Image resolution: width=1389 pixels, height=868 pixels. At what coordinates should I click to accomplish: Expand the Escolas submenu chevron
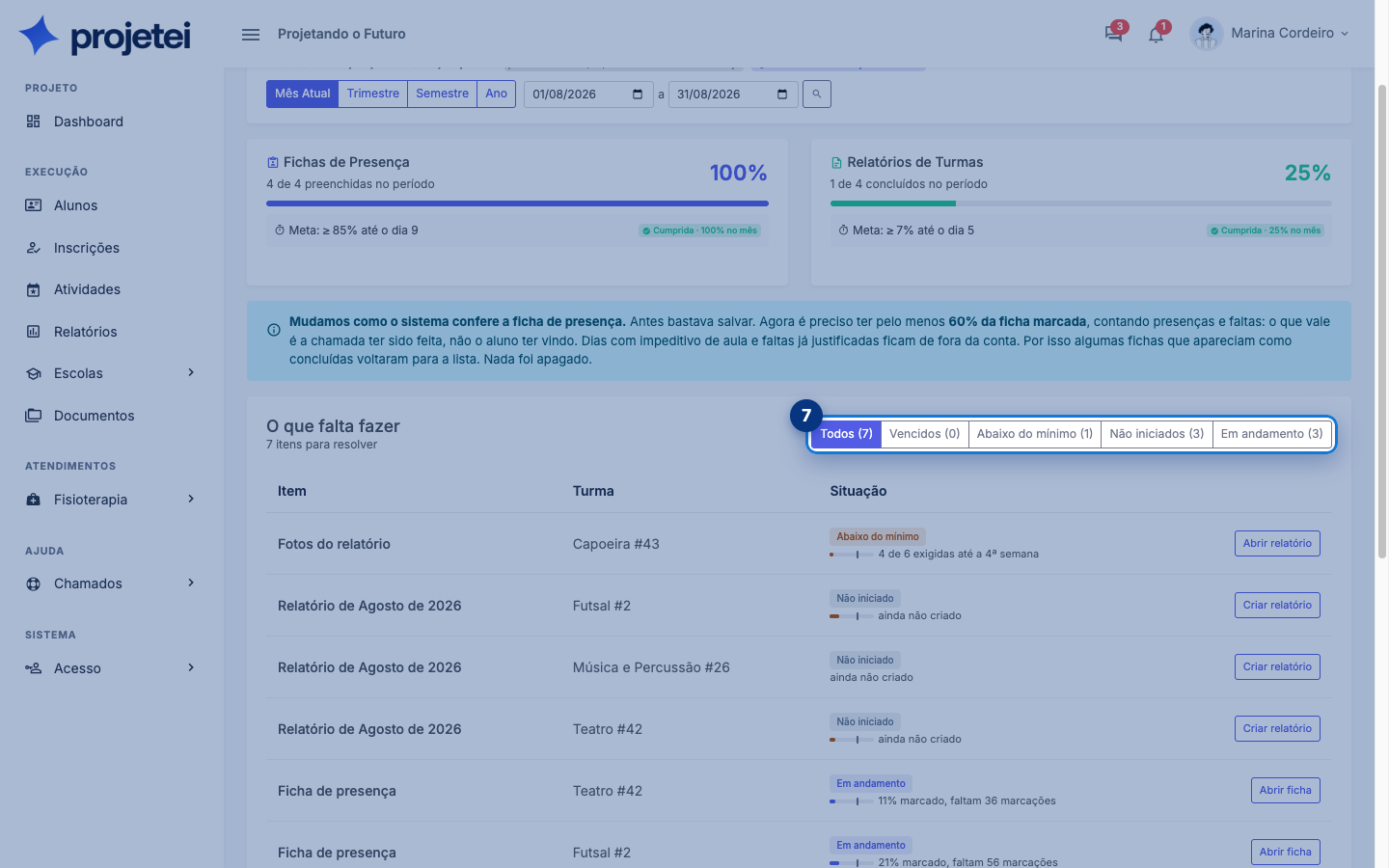click(191, 372)
